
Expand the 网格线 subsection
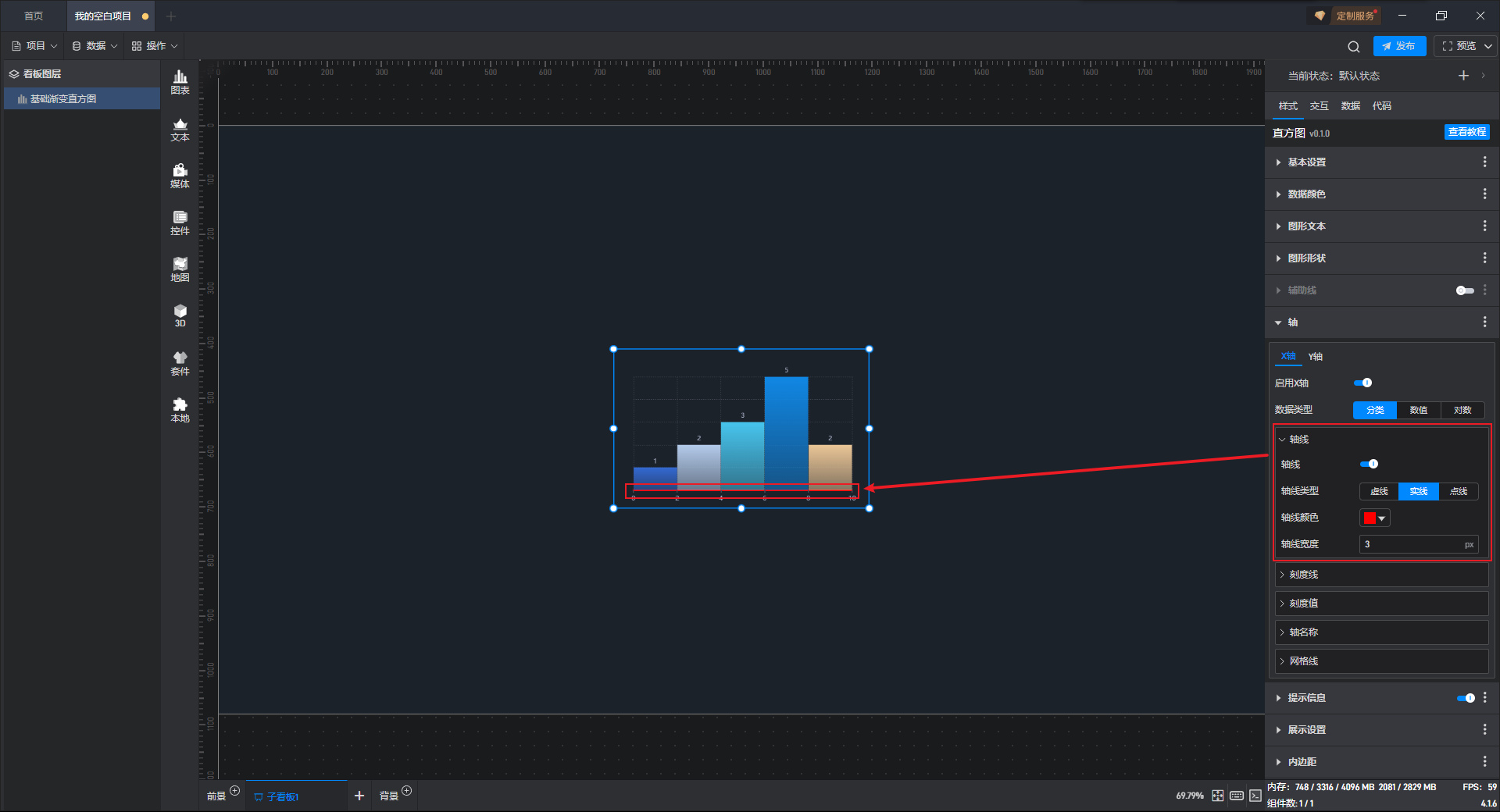pos(1381,661)
